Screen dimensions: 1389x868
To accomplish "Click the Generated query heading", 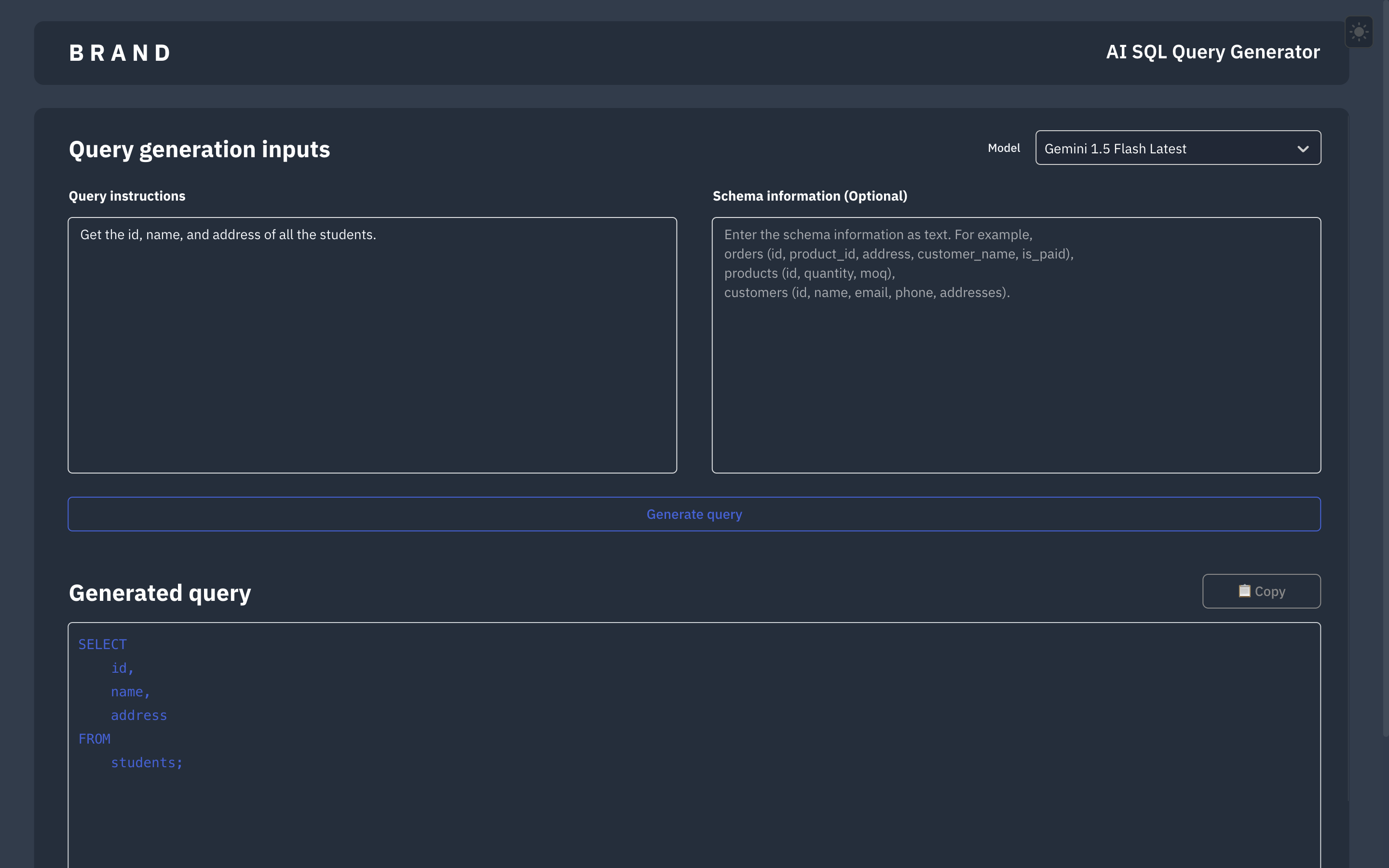I will click(160, 593).
